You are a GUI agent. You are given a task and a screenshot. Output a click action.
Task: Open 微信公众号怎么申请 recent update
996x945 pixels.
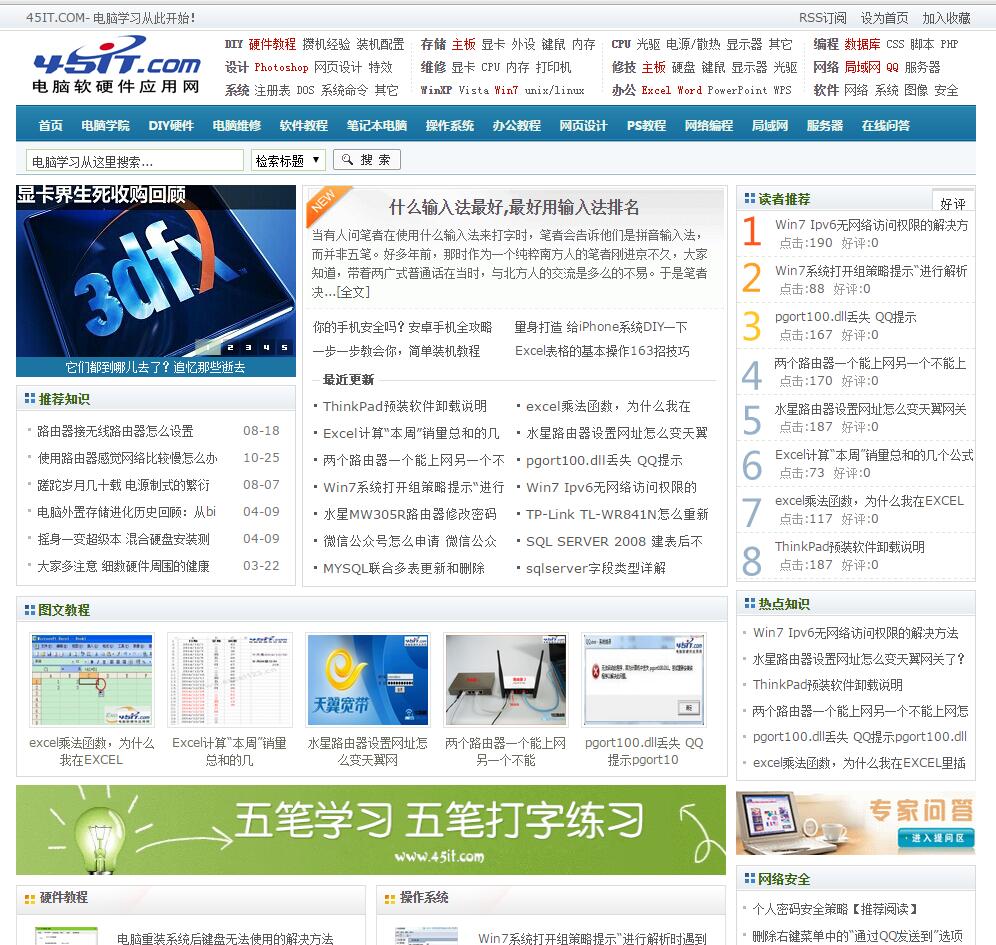[410, 541]
